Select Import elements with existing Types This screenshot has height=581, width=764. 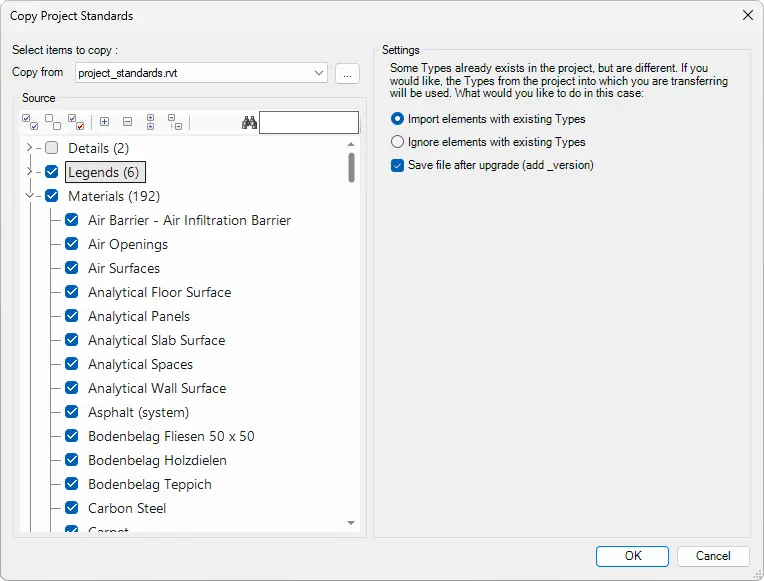point(398,118)
